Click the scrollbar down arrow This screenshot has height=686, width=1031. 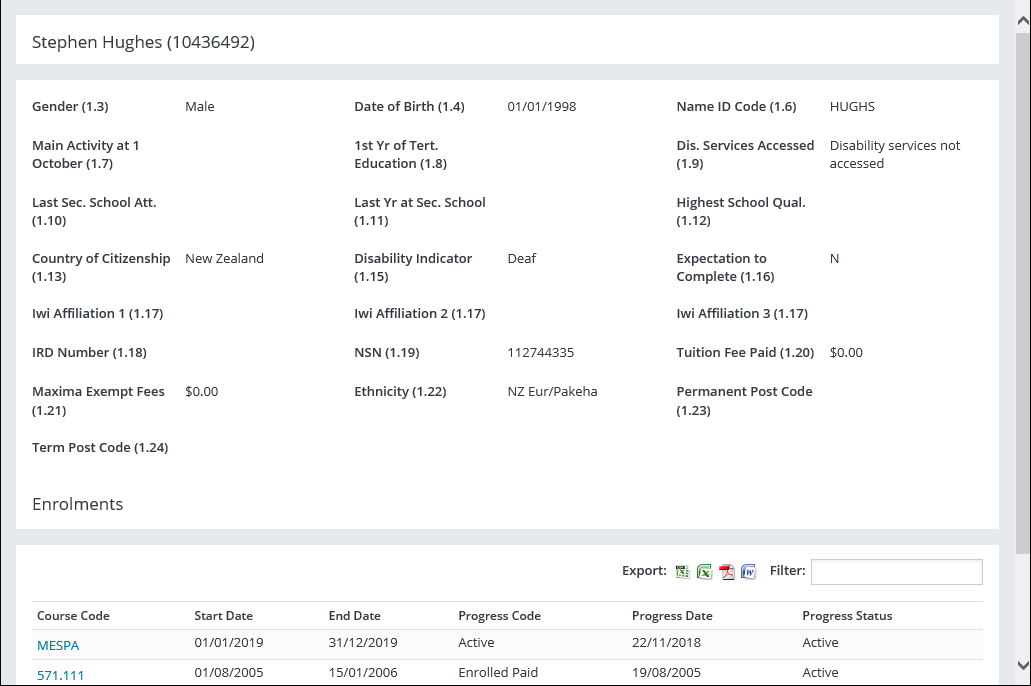tap(1022, 665)
